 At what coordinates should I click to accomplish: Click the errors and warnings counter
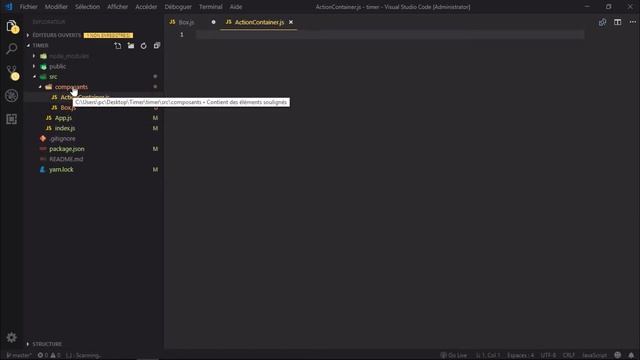click(49, 355)
